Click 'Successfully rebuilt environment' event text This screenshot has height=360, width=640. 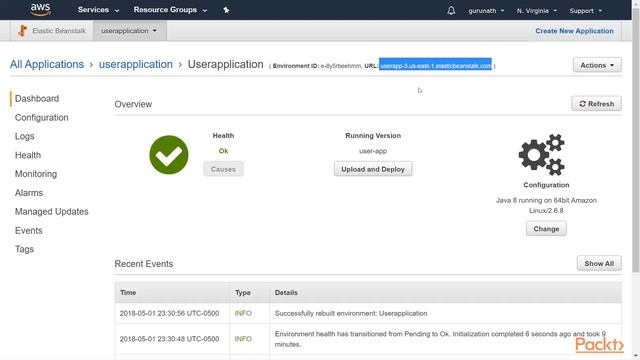351,313
